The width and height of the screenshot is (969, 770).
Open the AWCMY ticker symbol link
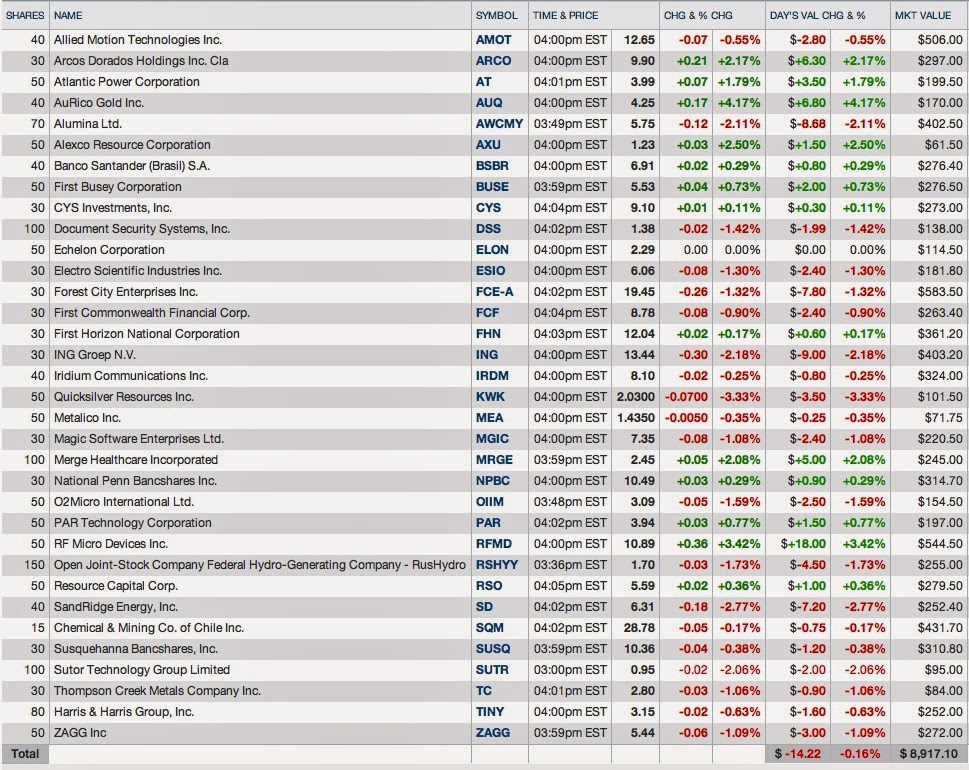[x=499, y=124]
